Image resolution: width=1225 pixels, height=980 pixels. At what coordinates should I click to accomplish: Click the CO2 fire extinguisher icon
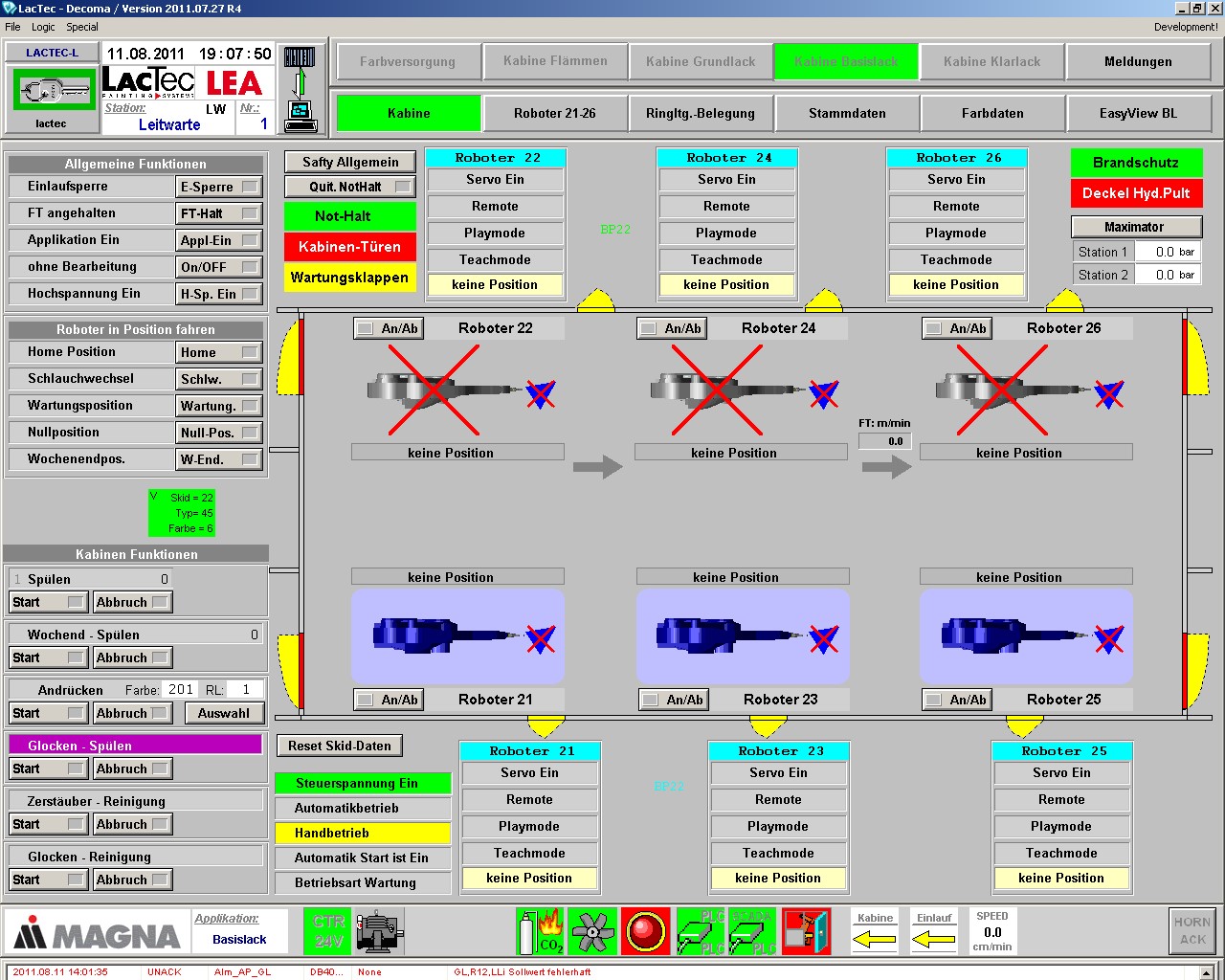pyautogui.click(x=540, y=931)
